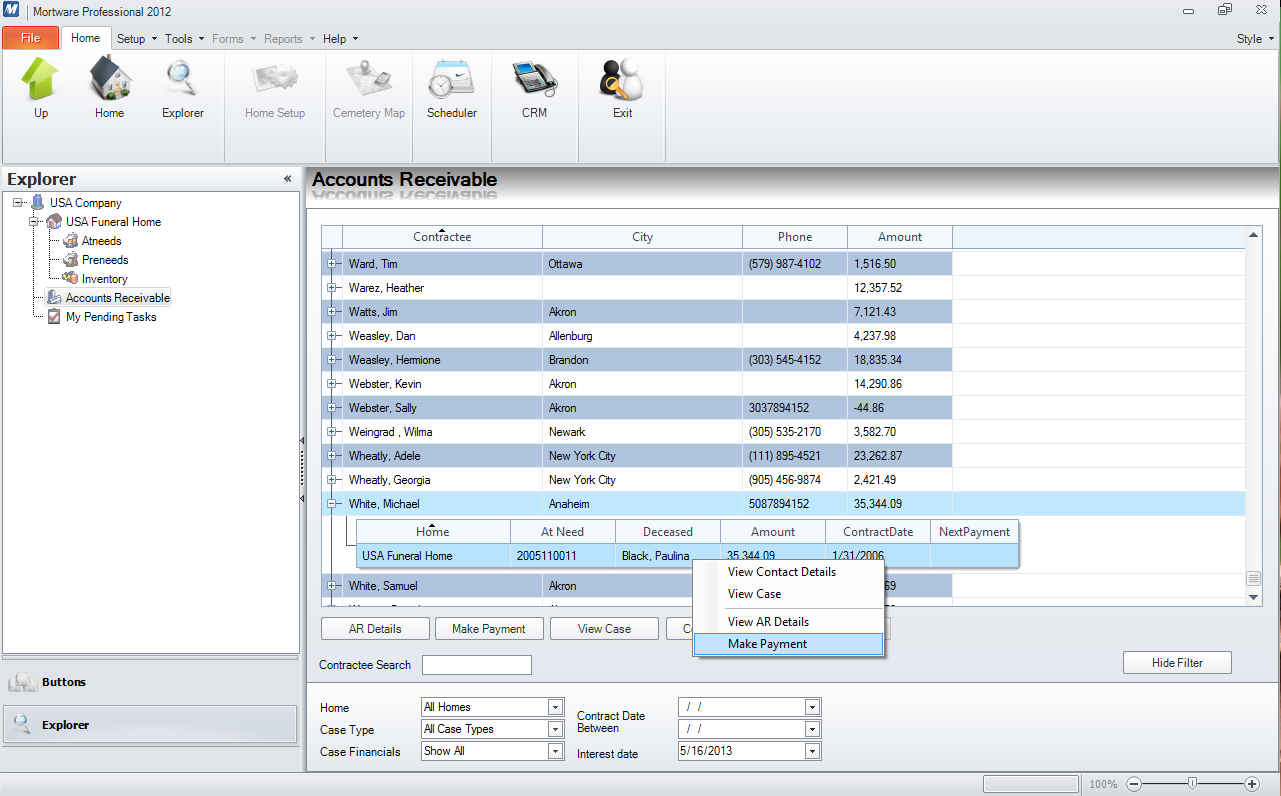Click the zoom slider handle
The width and height of the screenshot is (1281, 796).
[x=1190, y=784]
